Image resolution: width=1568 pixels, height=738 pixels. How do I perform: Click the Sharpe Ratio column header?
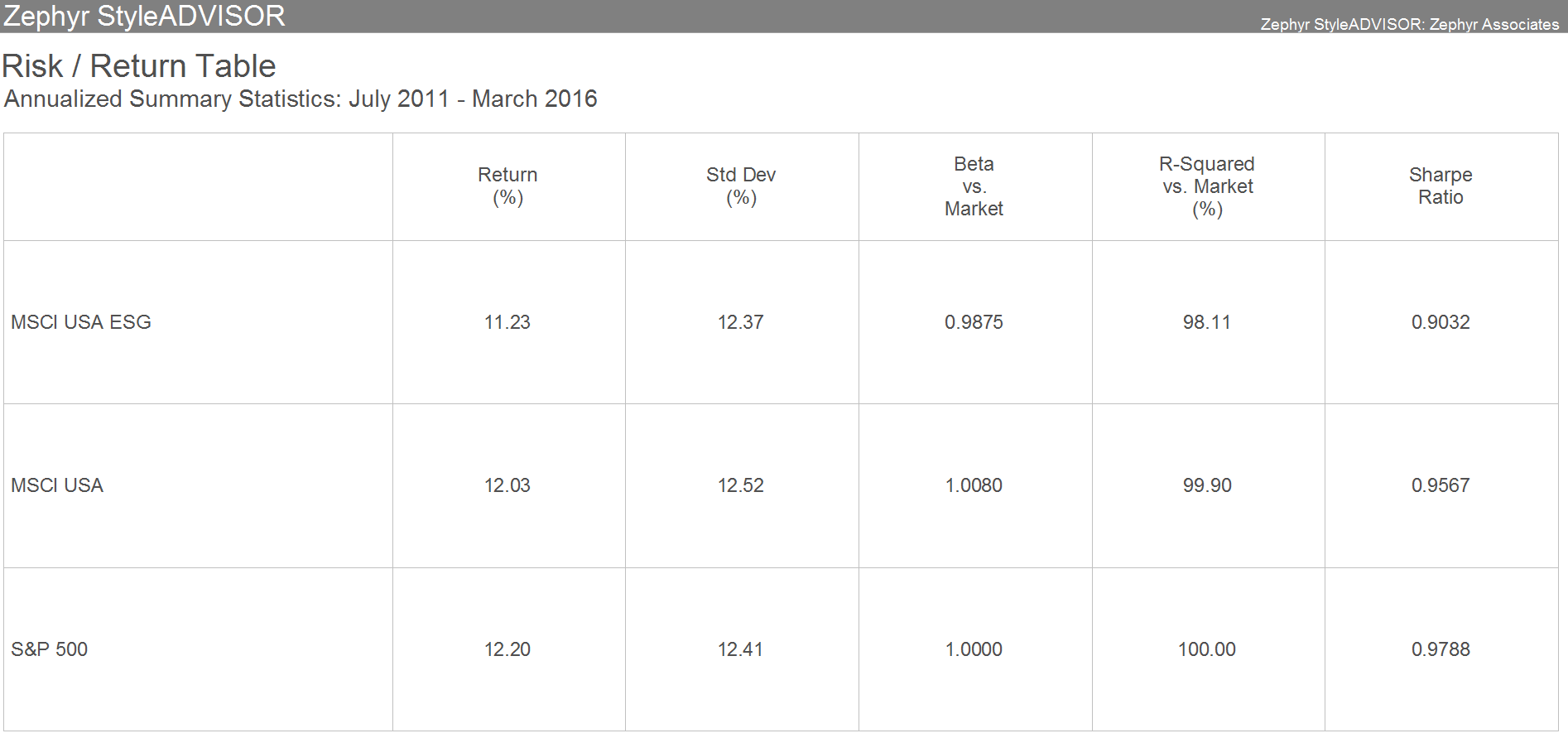coord(1441,186)
